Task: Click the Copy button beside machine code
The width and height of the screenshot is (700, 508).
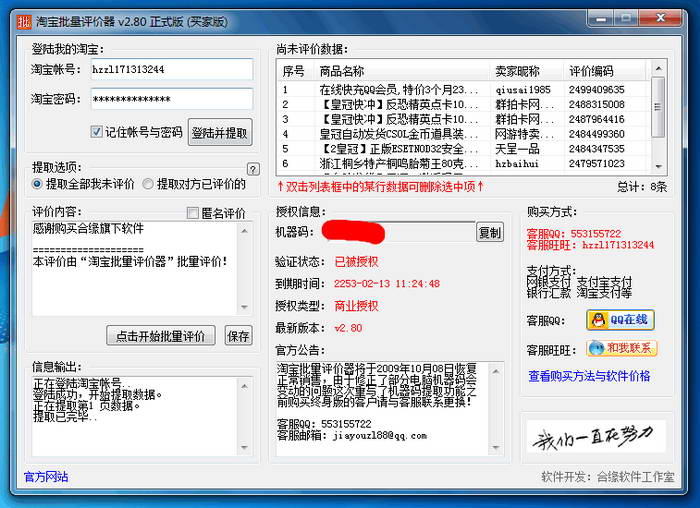Action: point(490,232)
